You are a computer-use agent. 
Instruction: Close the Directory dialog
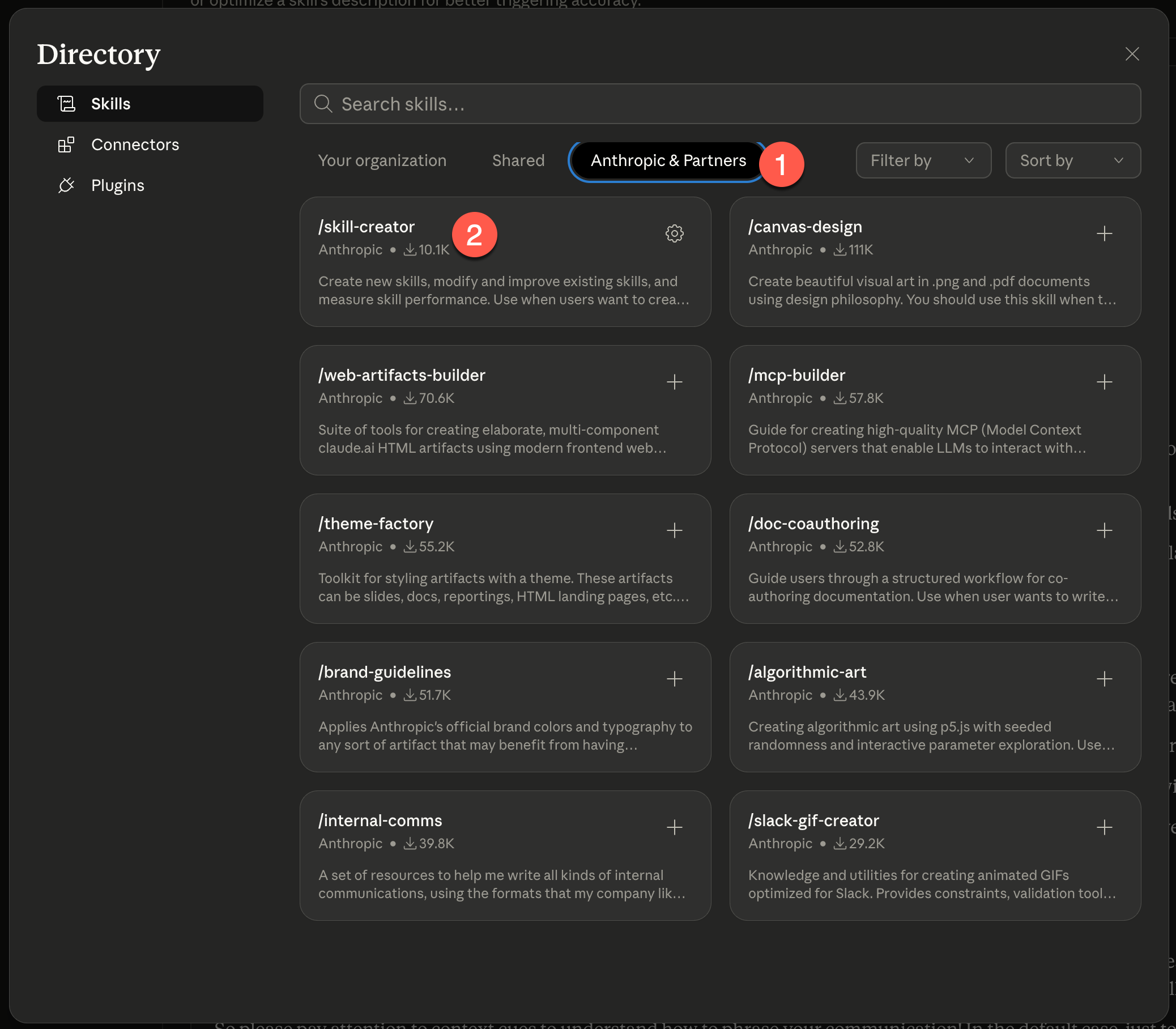coord(1132,54)
